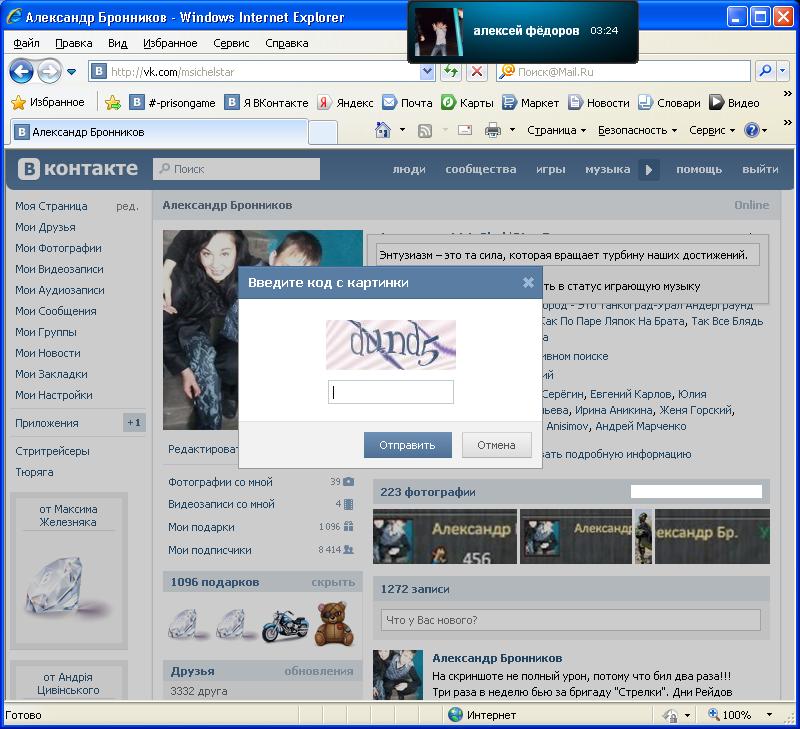
Task: Click ред. next to Моя Страница
Action: coord(127,206)
